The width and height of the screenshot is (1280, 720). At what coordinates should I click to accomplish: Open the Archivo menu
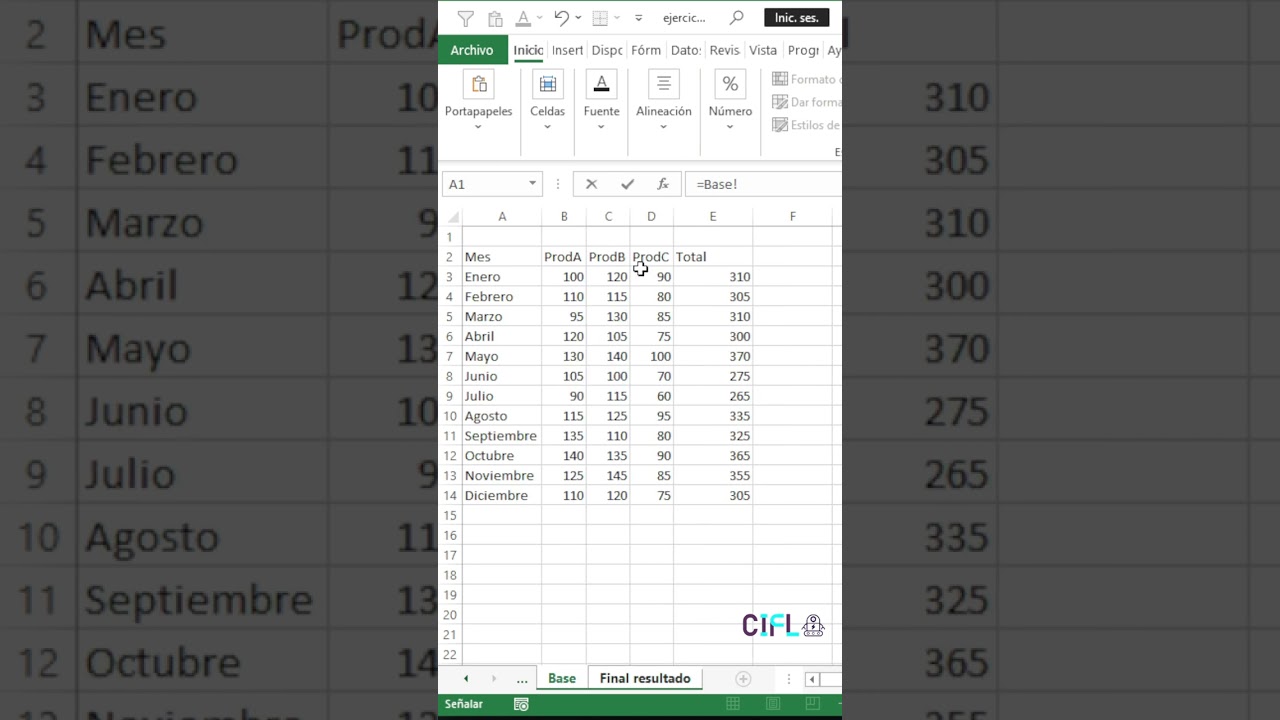pos(472,50)
